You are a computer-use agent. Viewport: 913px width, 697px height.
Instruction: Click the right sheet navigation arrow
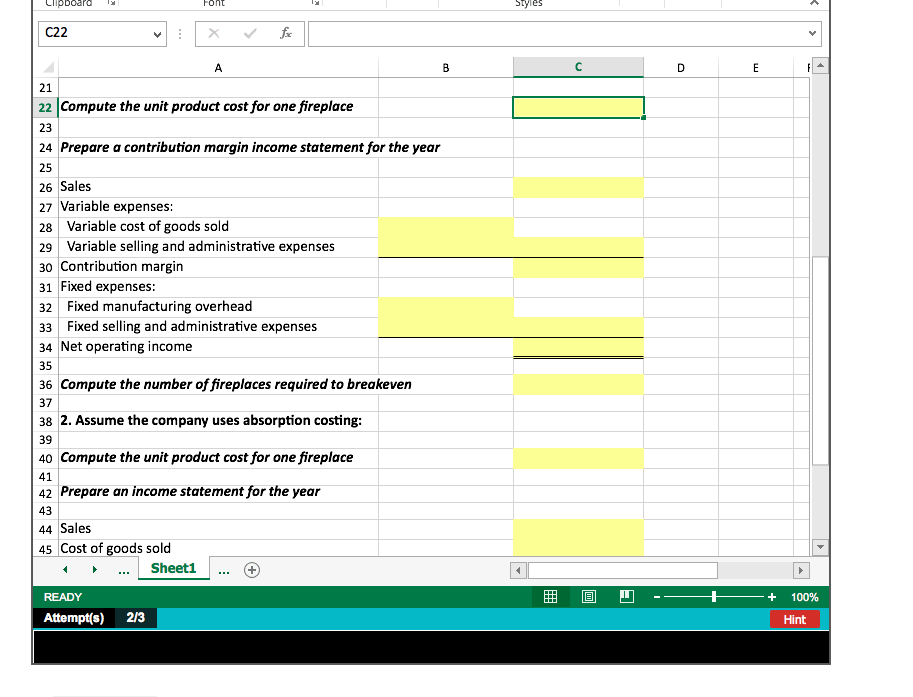[x=93, y=568]
